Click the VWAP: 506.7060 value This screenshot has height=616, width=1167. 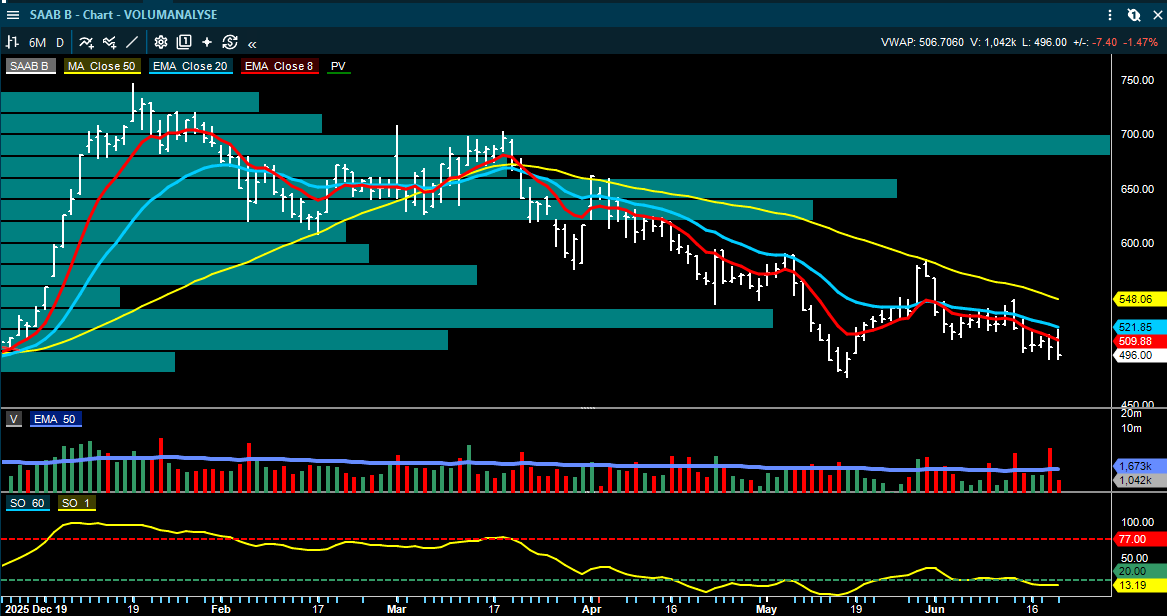pos(922,42)
